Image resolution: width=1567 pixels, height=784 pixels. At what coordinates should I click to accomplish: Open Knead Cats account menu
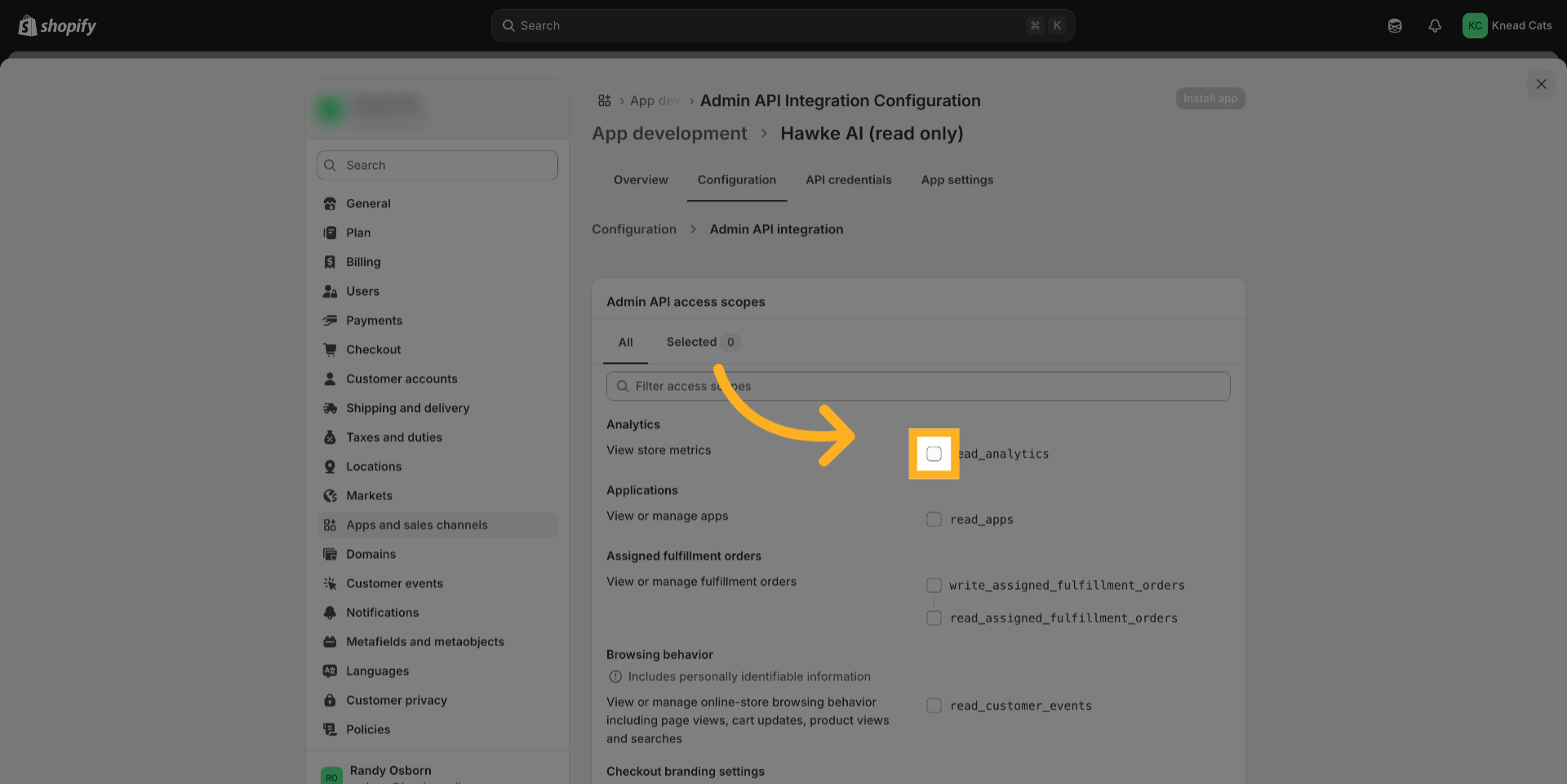pyautogui.click(x=1507, y=26)
